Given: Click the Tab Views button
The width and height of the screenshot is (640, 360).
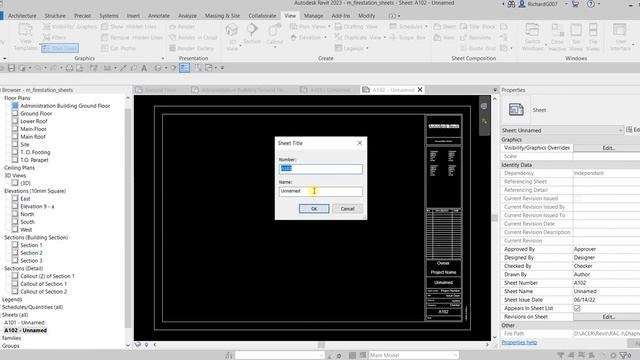Looking at the screenshot, I should [576, 37].
